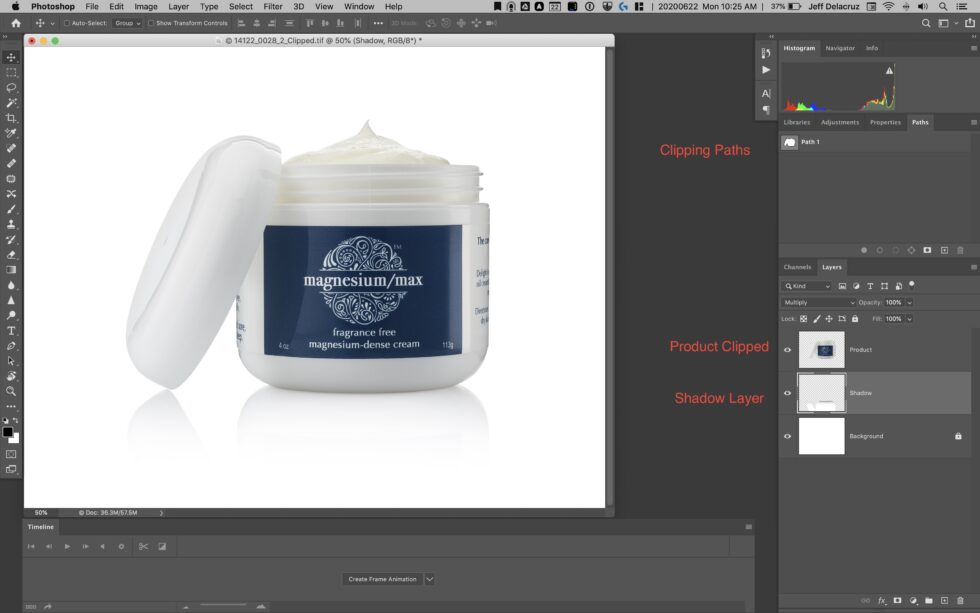Open the Multiply blend mode dropdown
This screenshot has height=613, width=980.
818,302
